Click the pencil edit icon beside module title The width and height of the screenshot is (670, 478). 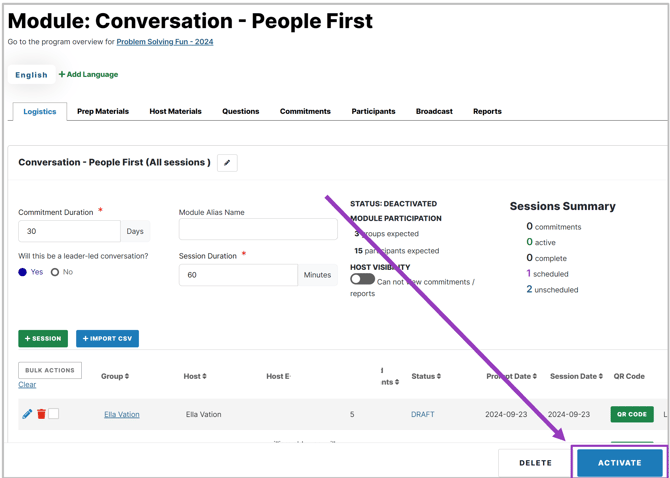(227, 163)
